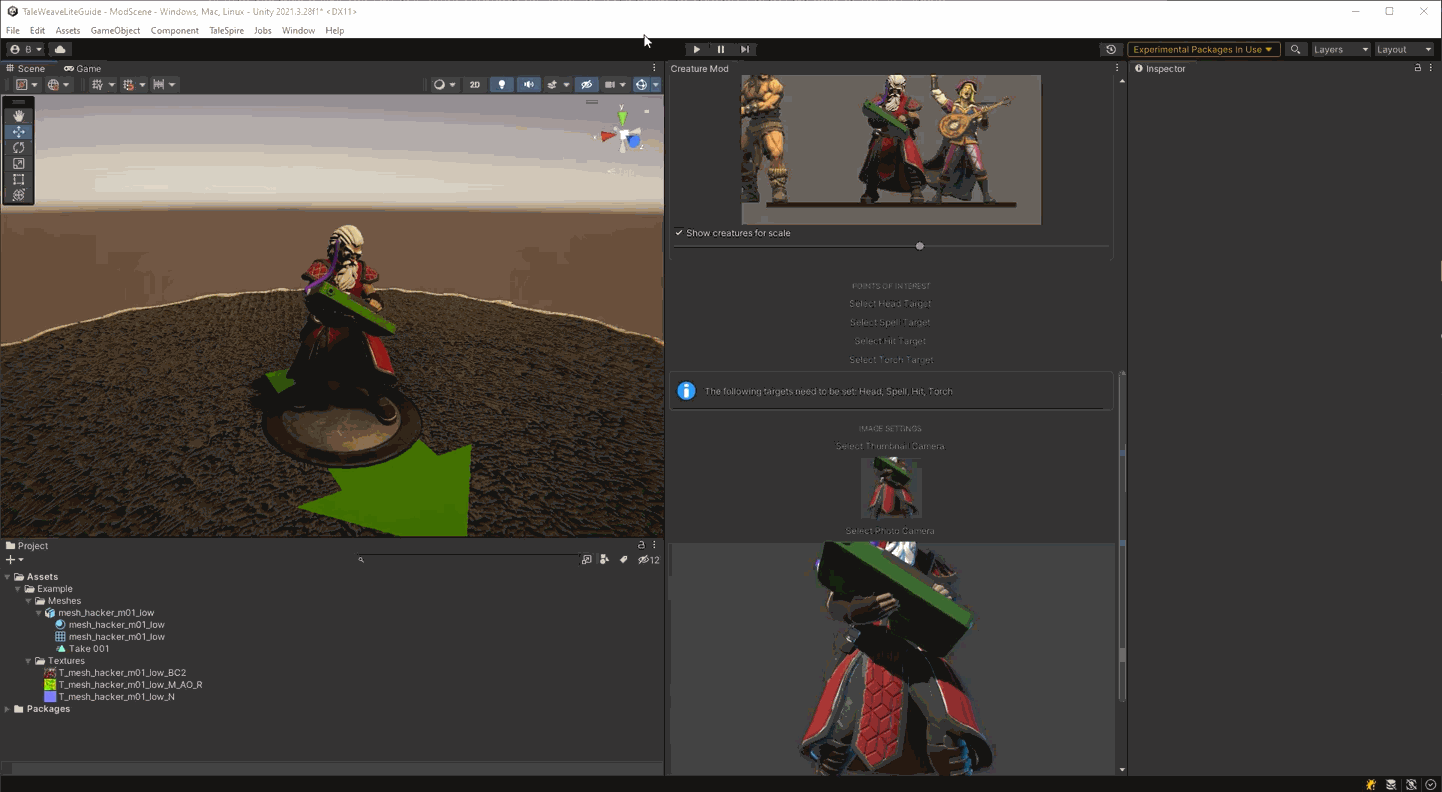Uncheck Show creatures for scale
The image size is (1442, 792).
[679, 233]
